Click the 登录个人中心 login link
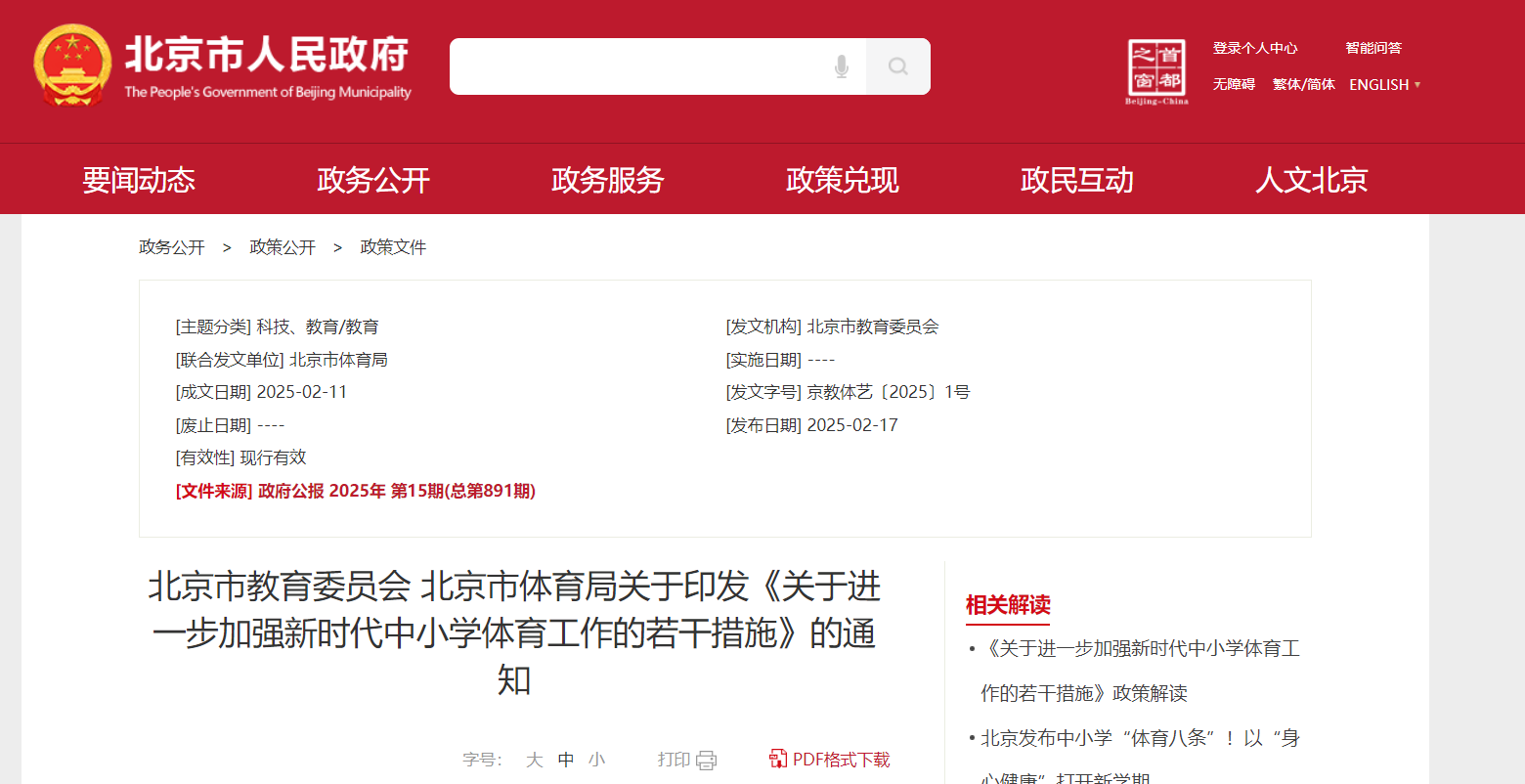The height and width of the screenshot is (784, 1525). 1255,48
